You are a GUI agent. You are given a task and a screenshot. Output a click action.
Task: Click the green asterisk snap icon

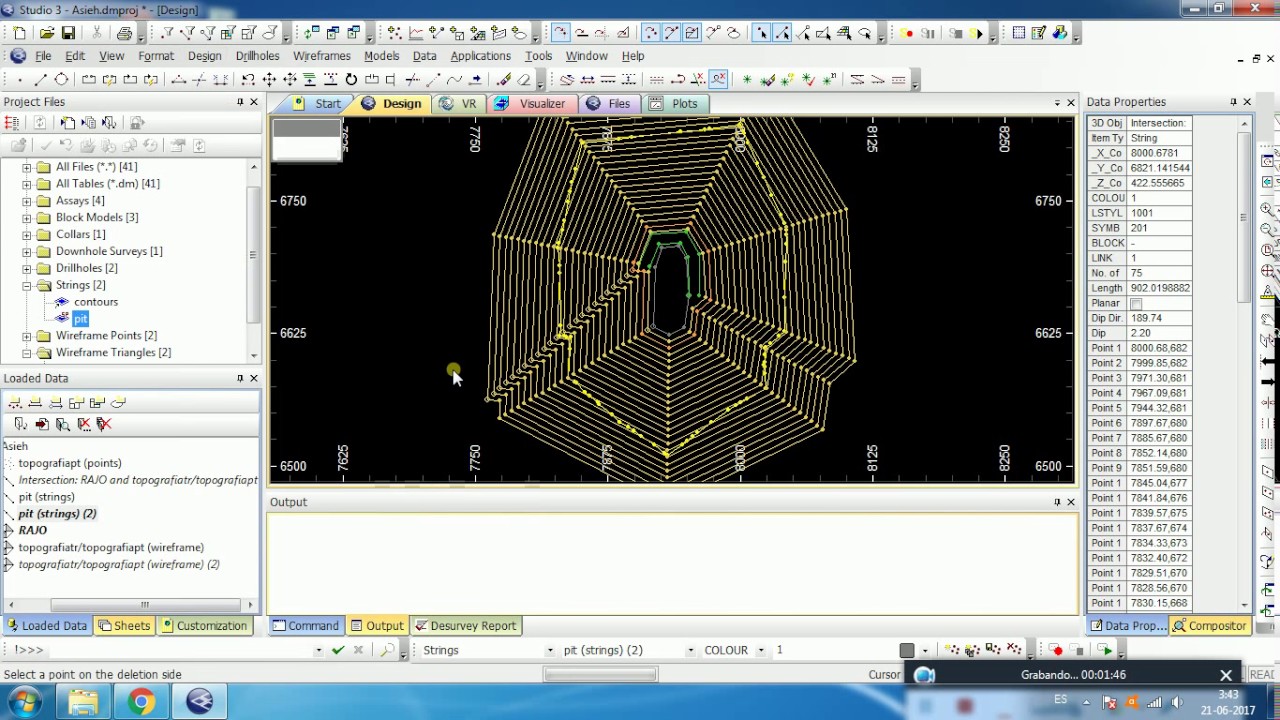747,79
